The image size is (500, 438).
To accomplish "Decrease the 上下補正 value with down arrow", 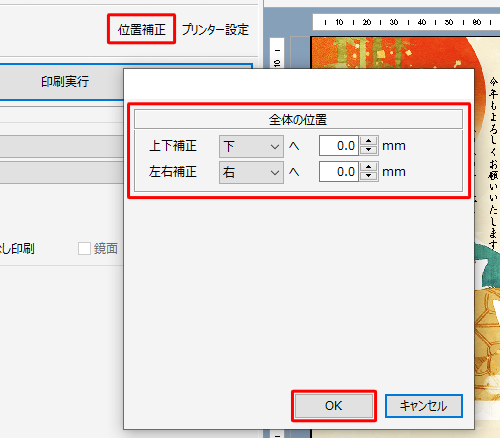I will [369, 150].
